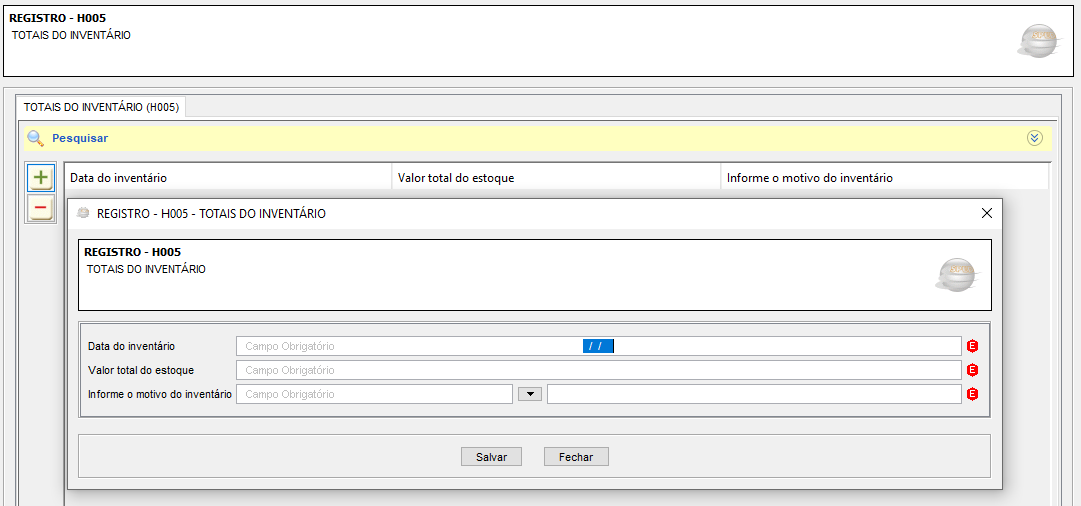Select the TOTAIS DO INVENTÁRIO (H005) tab

click(x=101, y=106)
